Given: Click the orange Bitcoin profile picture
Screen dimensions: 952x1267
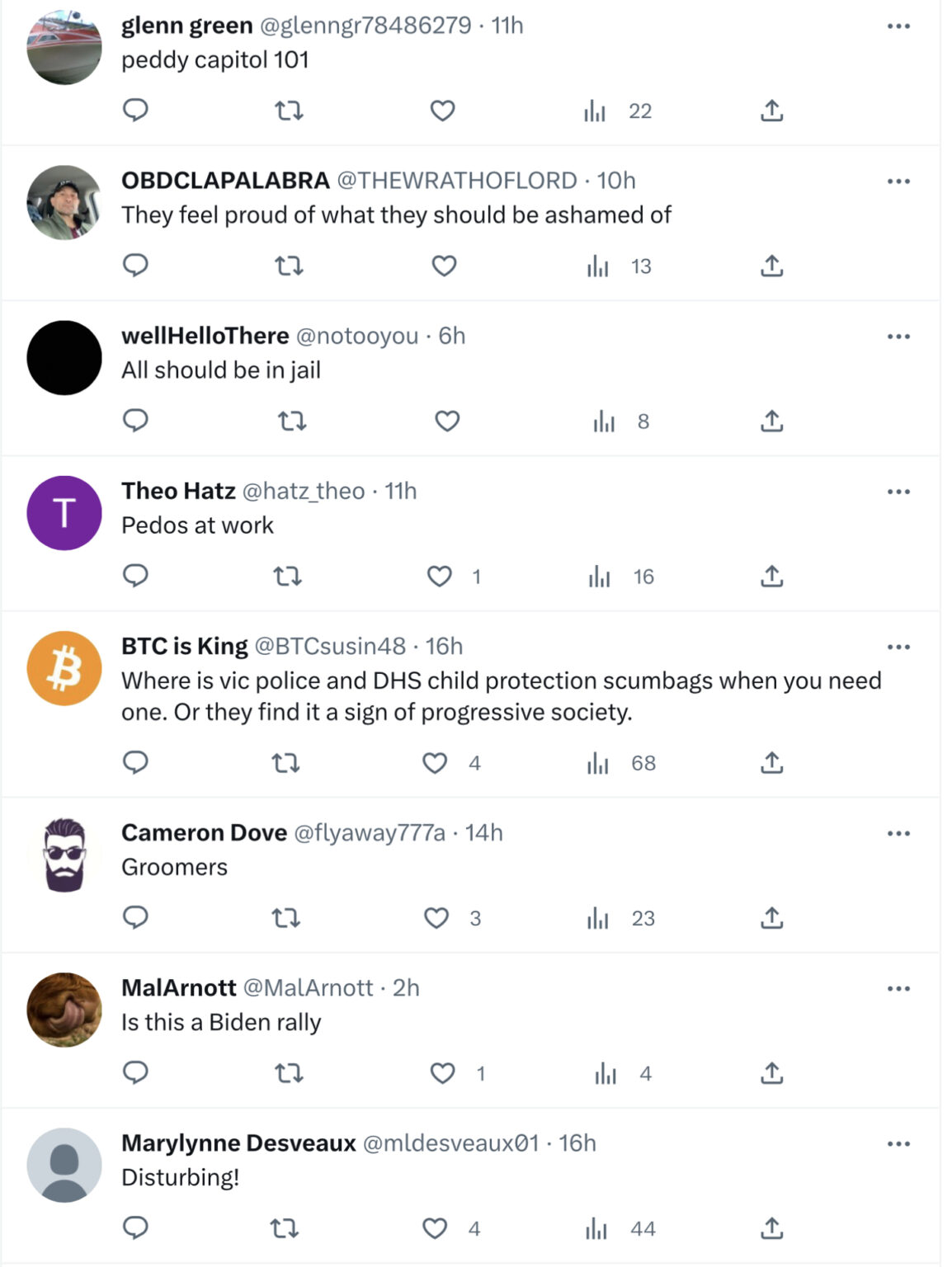Looking at the screenshot, I should click(64, 668).
